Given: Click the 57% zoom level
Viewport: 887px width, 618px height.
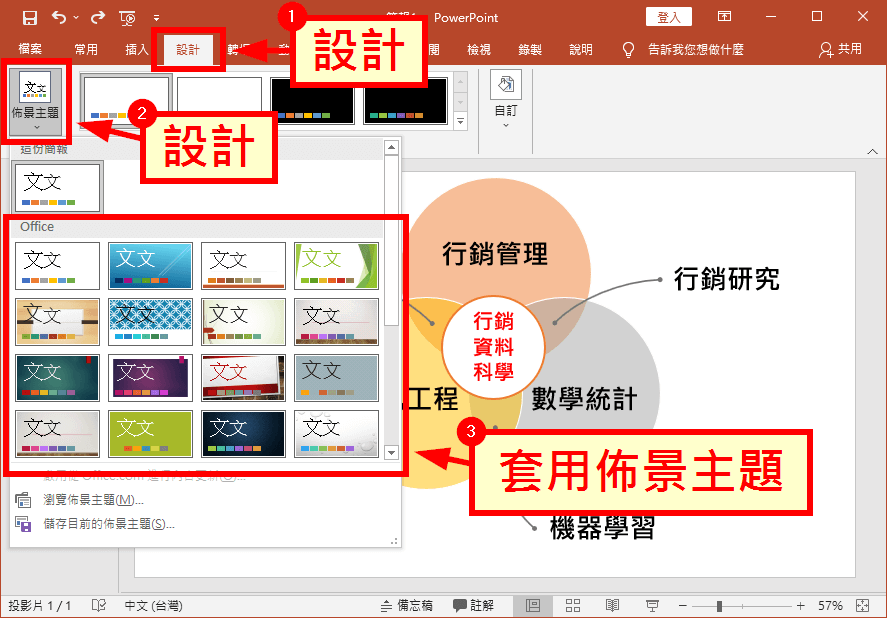Looking at the screenshot, I should point(830,606).
